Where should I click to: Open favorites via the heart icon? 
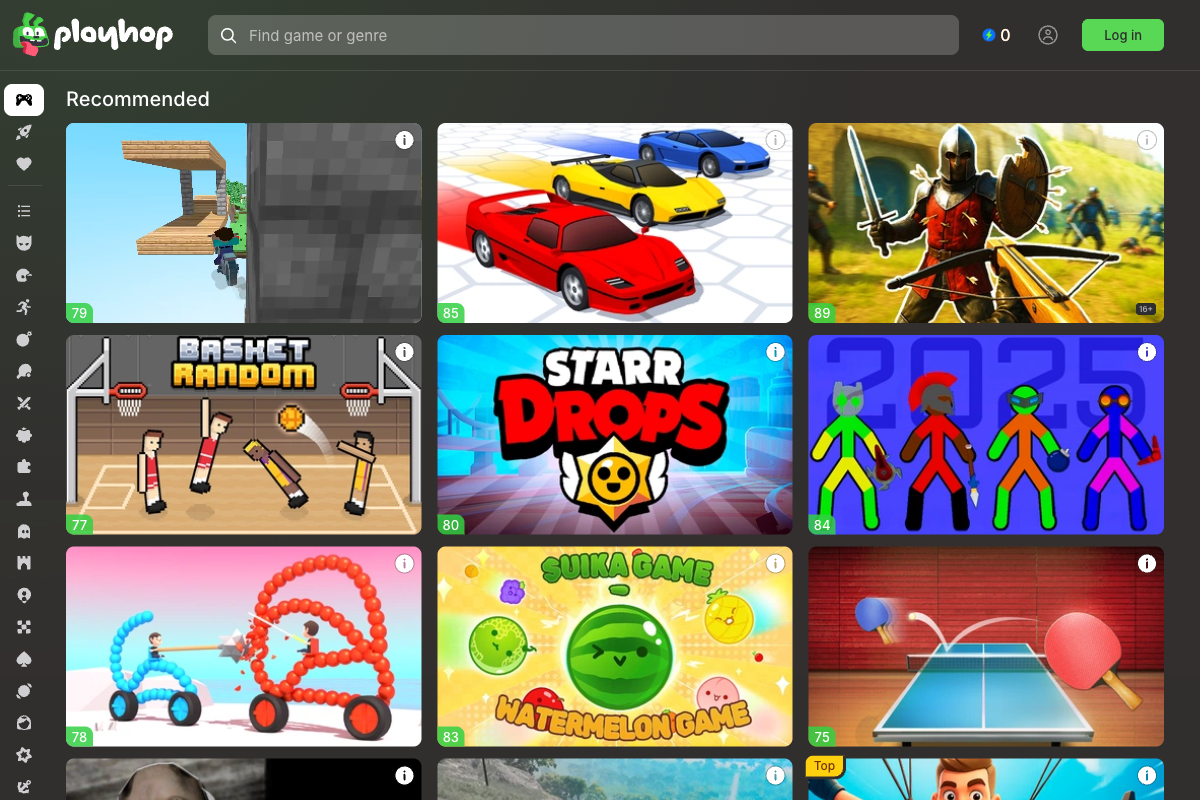(24, 164)
